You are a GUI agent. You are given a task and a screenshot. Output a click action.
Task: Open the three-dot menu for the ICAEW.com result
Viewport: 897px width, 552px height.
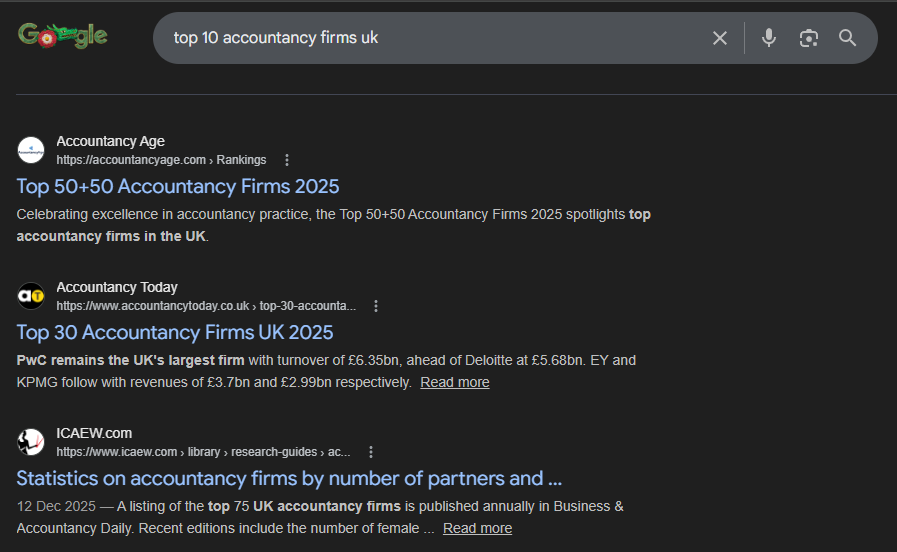click(371, 452)
